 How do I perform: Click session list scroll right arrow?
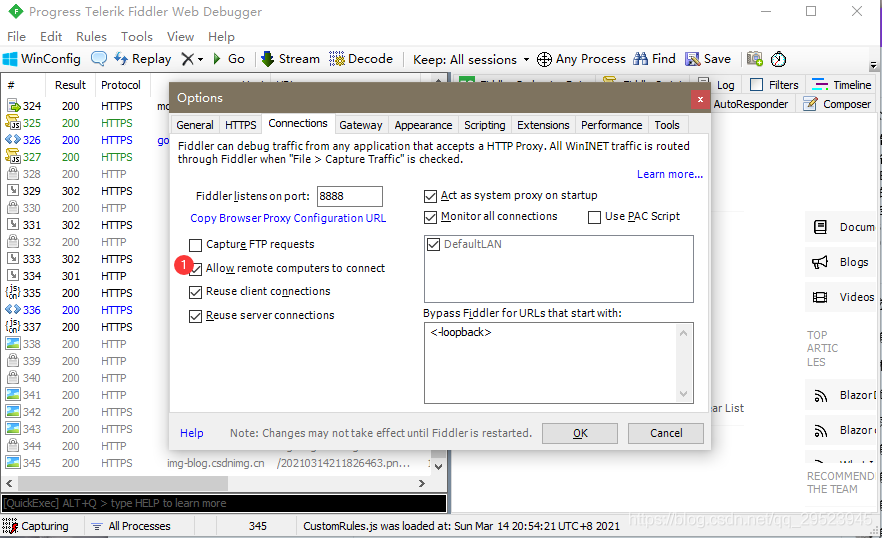click(421, 483)
